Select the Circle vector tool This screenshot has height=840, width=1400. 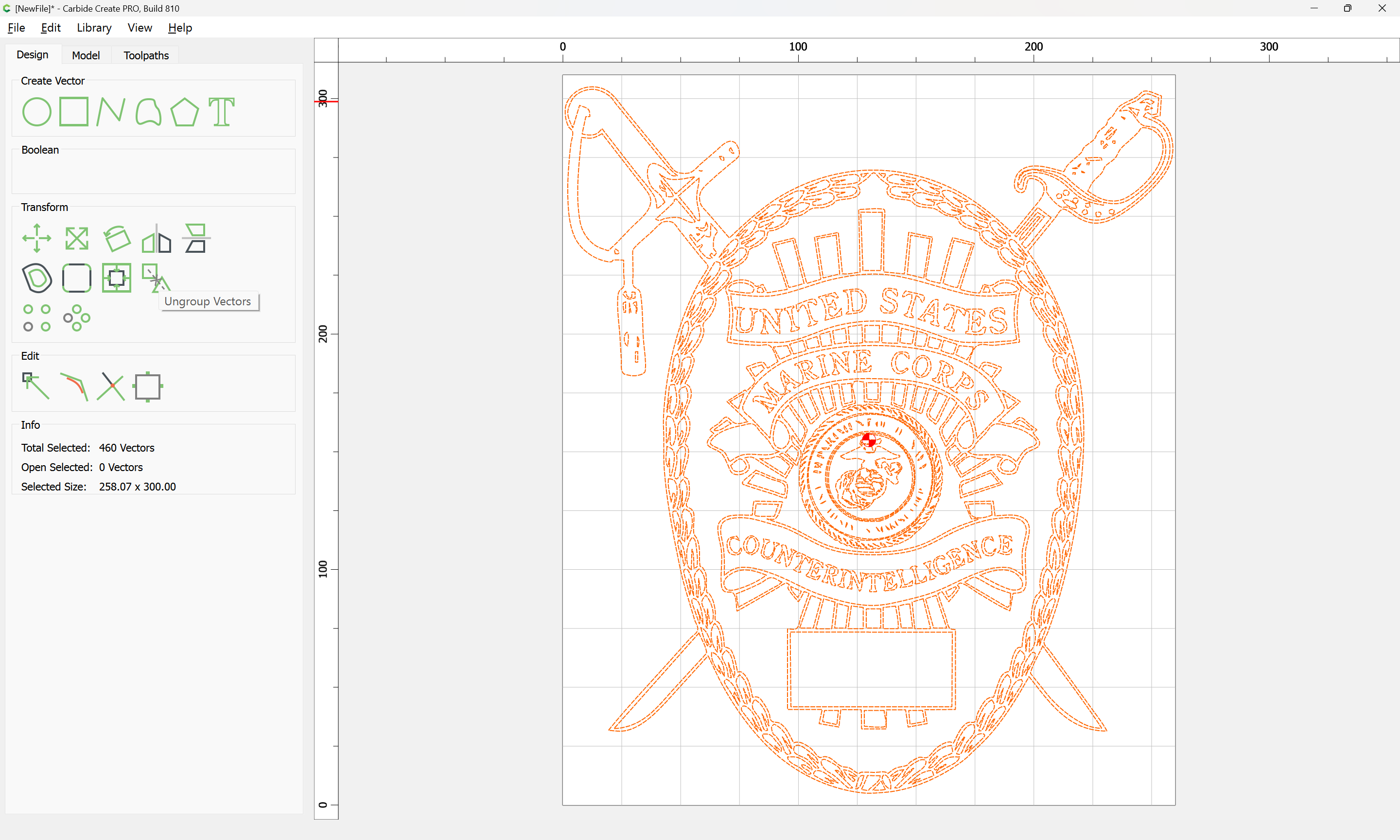37,111
